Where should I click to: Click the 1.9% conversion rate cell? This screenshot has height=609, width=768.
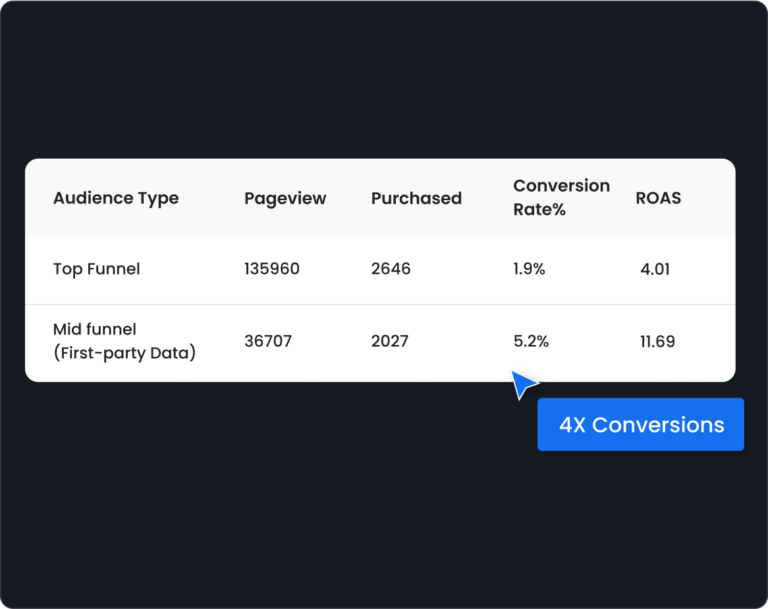coord(529,268)
